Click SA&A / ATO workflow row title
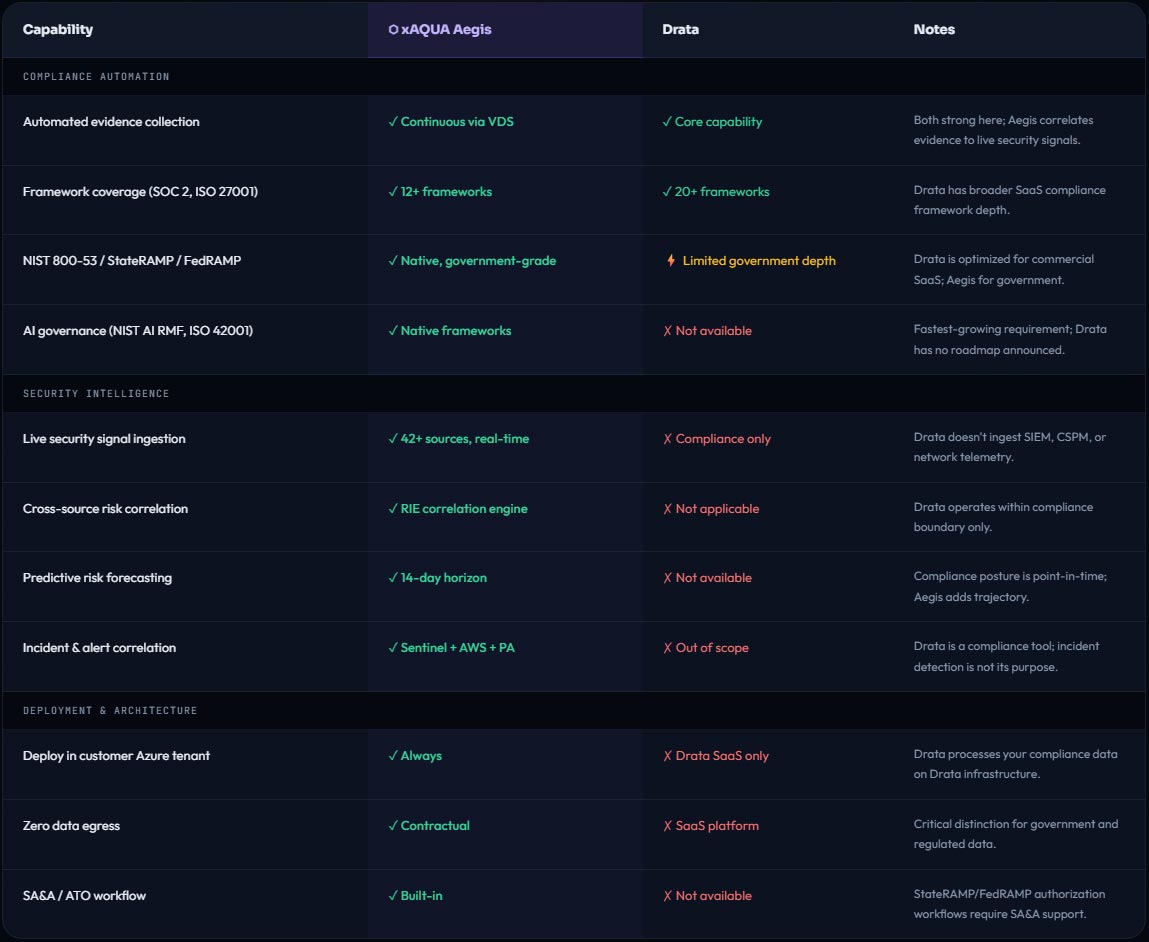Viewport: 1149px width, 942px height. coord(84,895)
